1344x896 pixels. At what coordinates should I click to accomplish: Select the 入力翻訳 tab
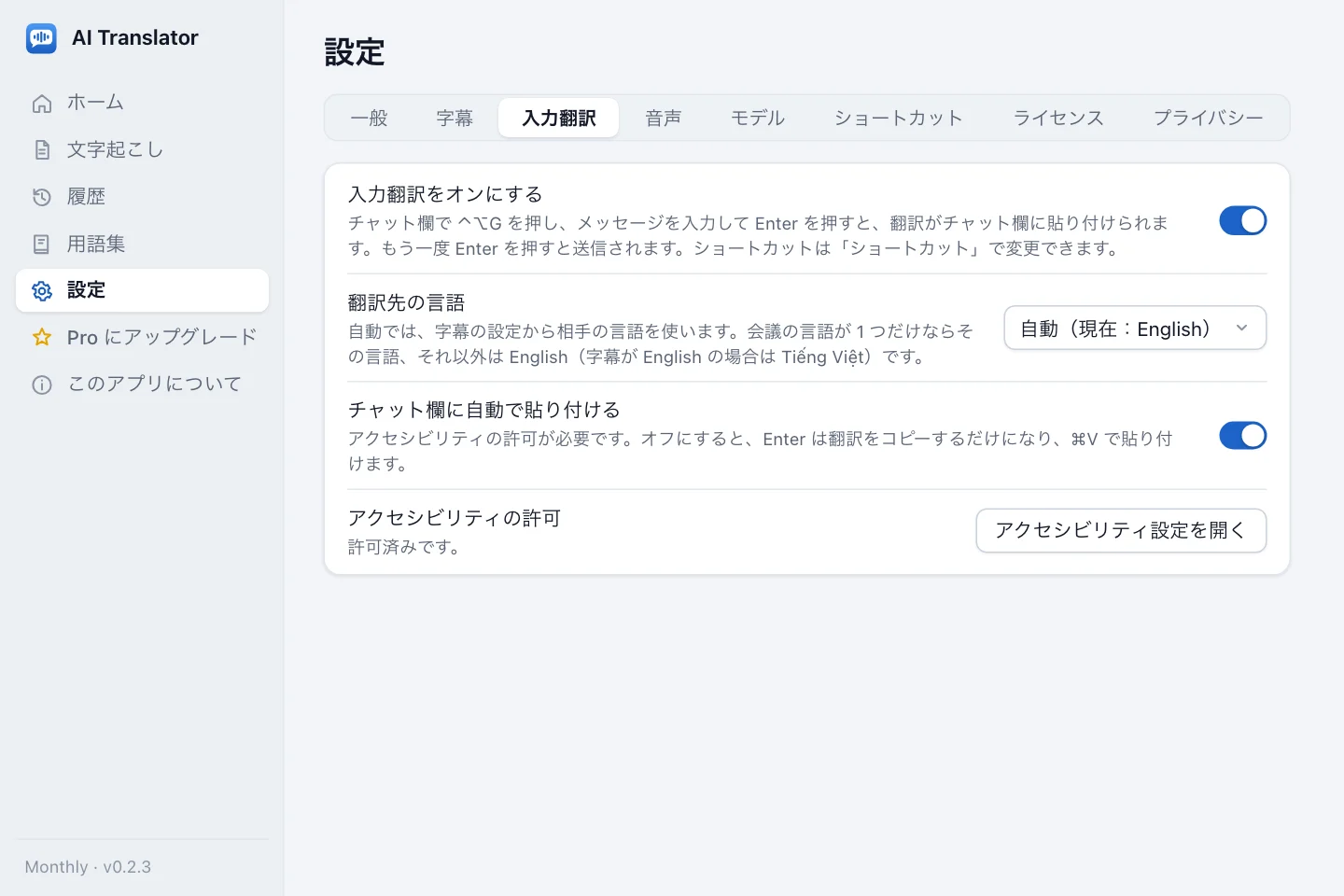(559, 119)
